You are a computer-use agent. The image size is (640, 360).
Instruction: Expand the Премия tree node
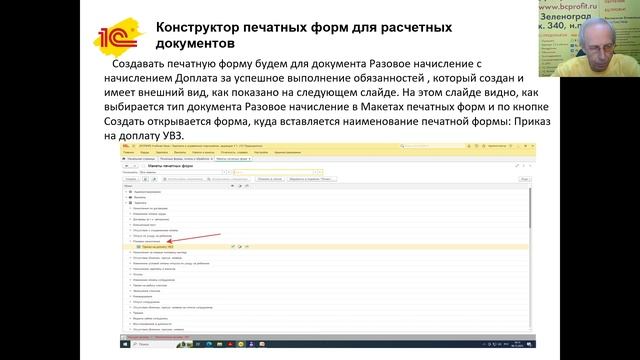(130, 313)
